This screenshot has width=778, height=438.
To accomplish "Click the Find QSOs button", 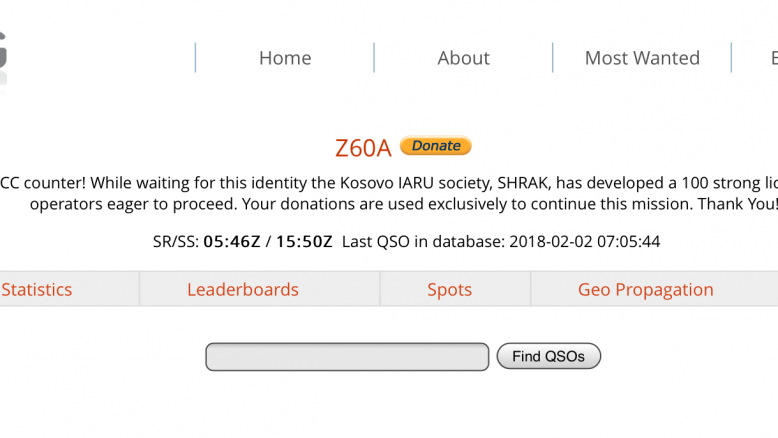I will click(549, 356).
